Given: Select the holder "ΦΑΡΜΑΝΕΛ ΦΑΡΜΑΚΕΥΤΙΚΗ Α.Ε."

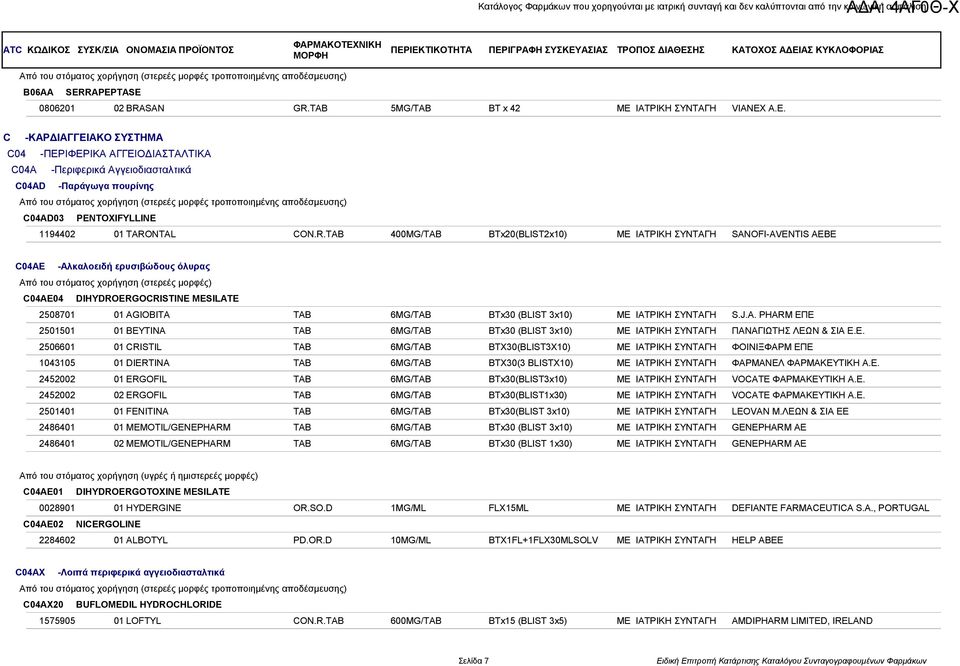Looking at the screenshot, I should 805,363.
